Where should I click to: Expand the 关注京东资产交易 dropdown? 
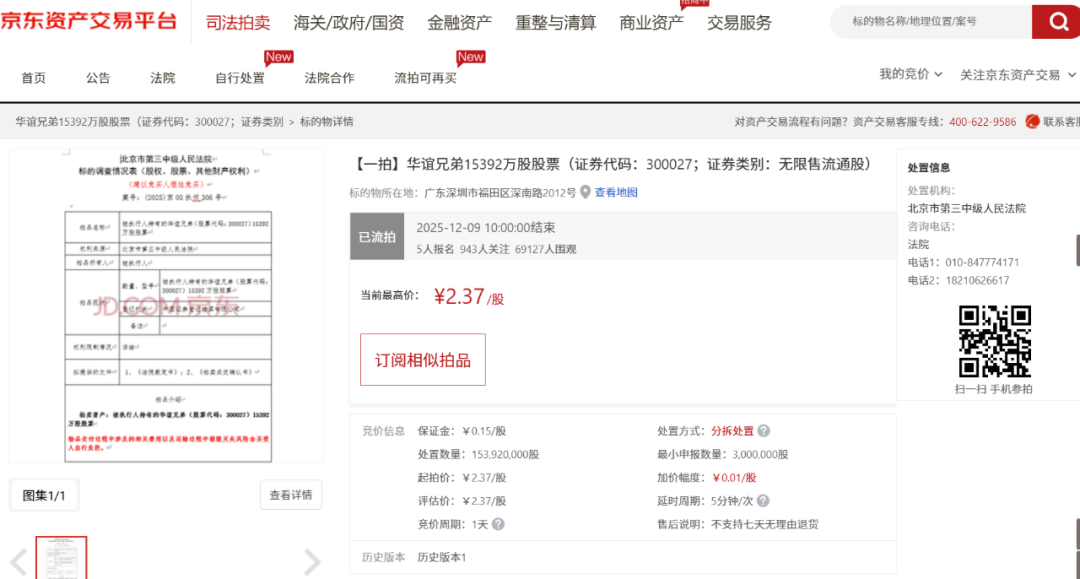[x=1018, y=75]
